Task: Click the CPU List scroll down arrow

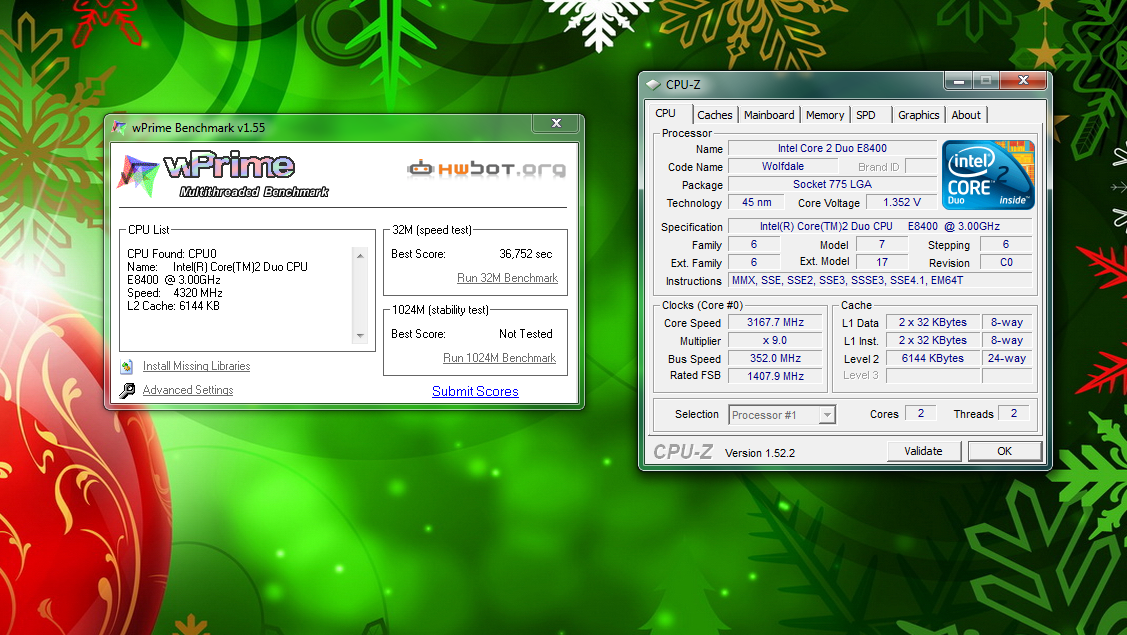Action: [360, 335]
